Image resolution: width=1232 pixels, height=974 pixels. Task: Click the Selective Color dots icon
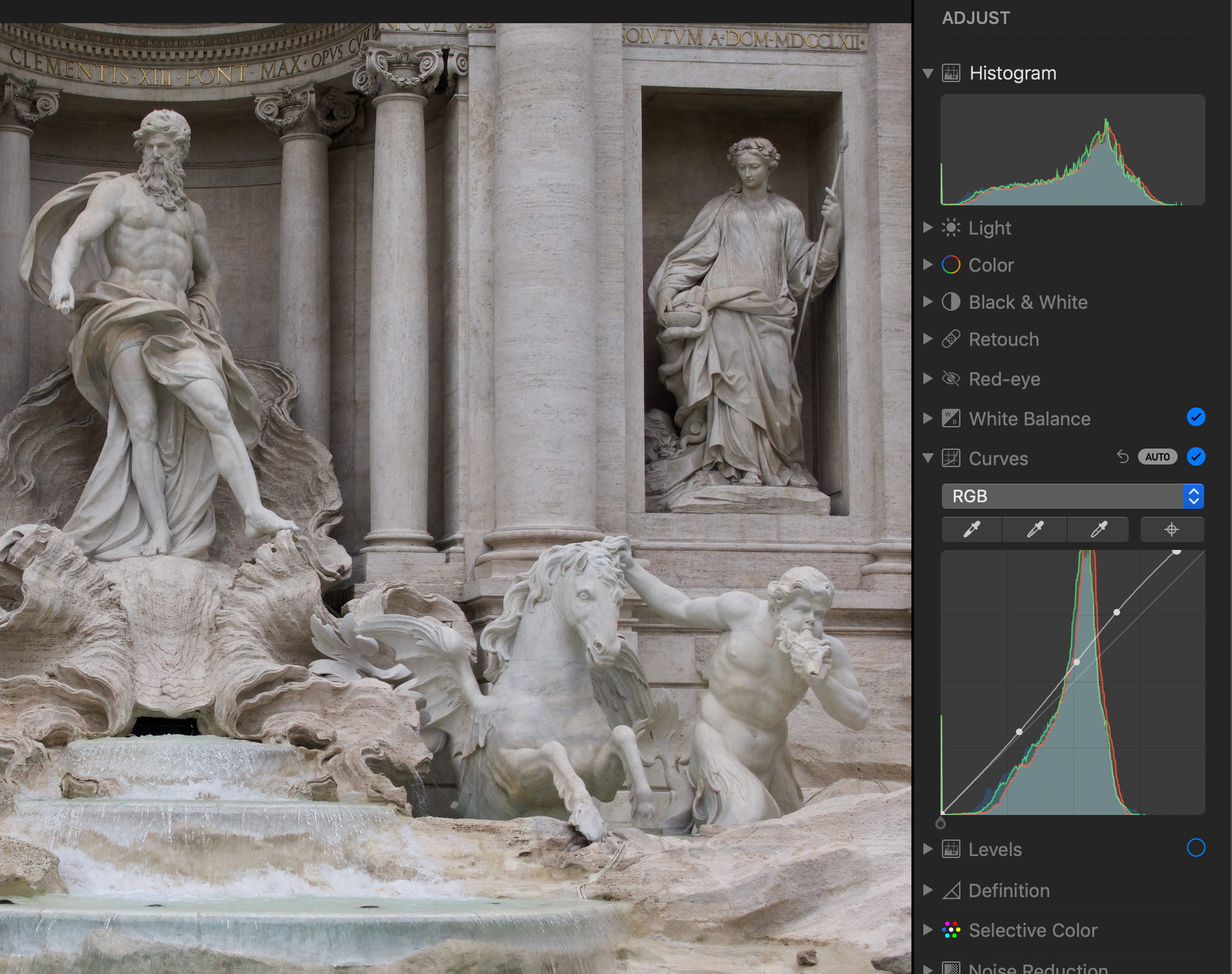click(x=951, y=930)
